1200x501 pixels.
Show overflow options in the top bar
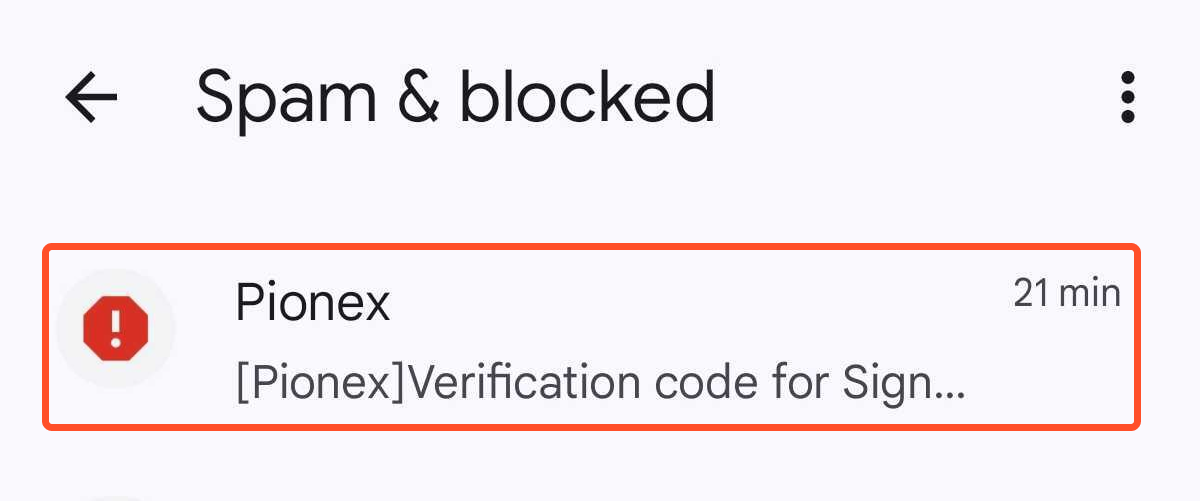coord(1128,97)
